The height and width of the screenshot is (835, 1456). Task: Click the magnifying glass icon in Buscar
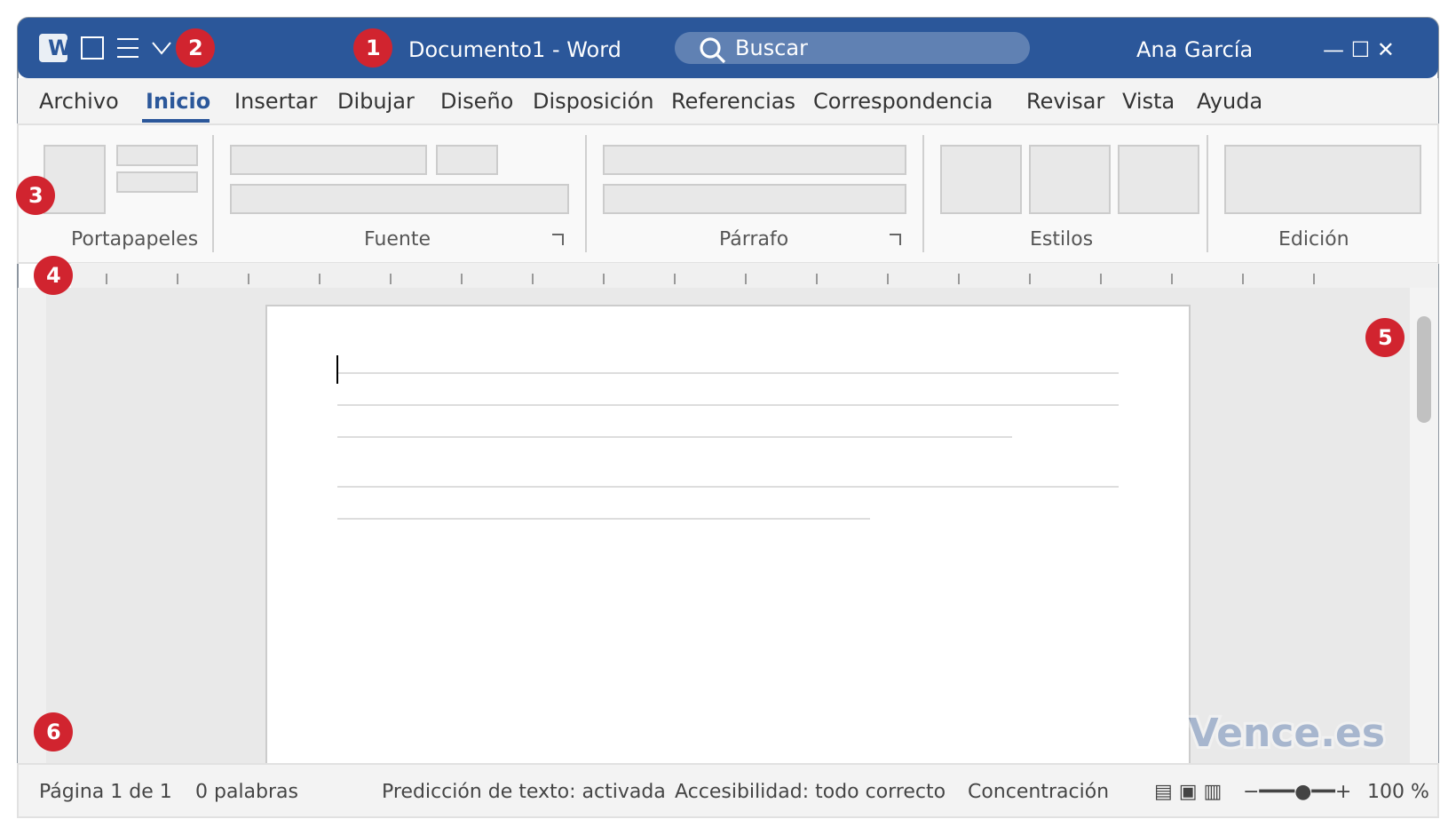click(x=711, y=49)
